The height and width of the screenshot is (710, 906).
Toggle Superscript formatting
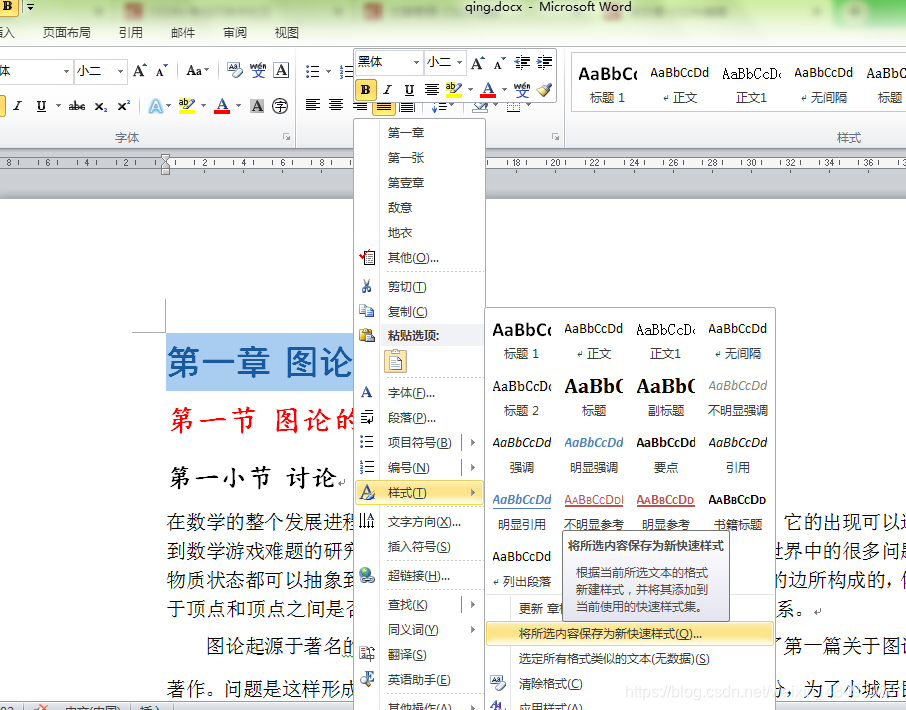(124, 106)
